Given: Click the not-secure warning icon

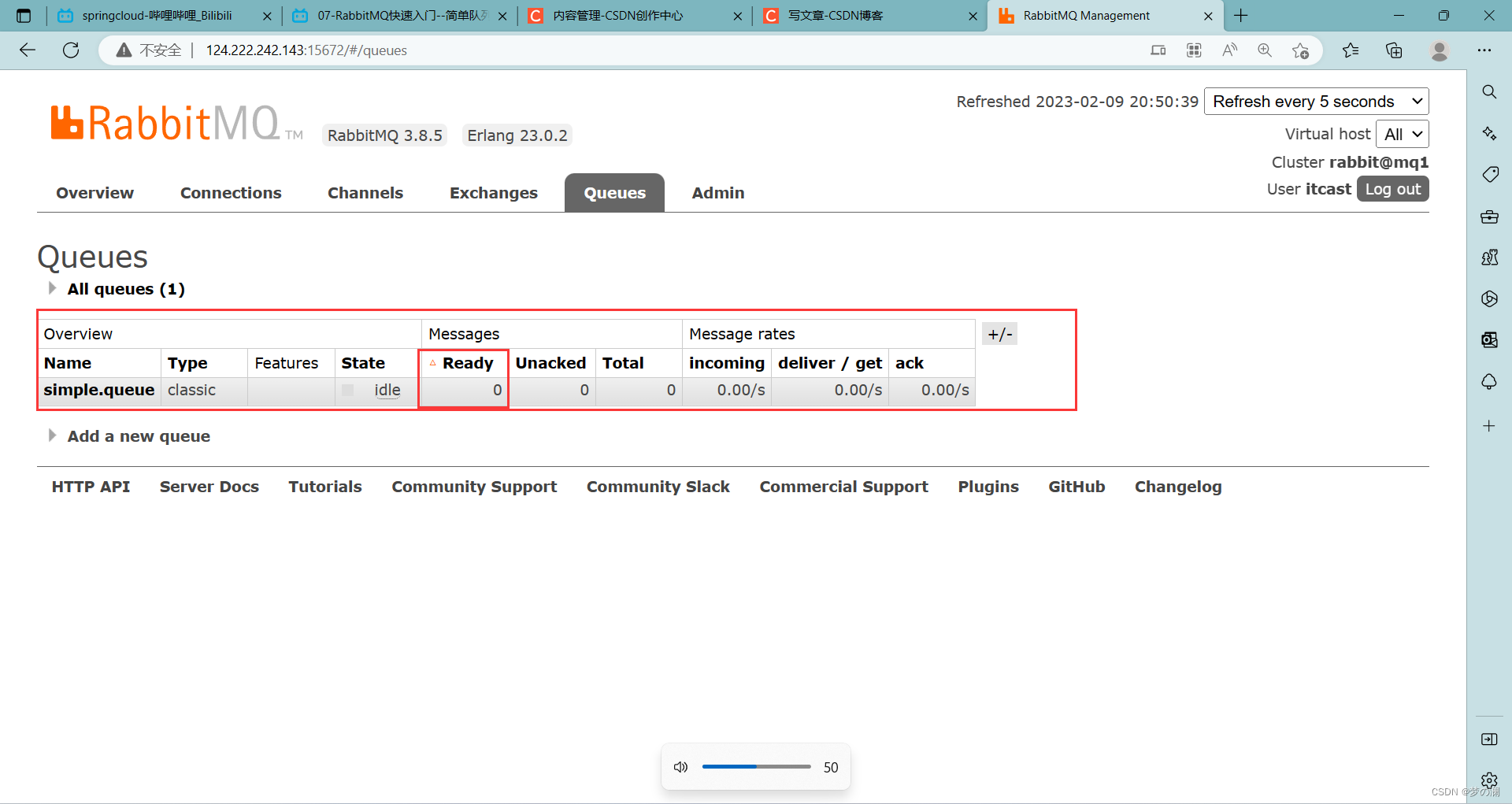Looking at the screenshot, I should tap(124, 50).
